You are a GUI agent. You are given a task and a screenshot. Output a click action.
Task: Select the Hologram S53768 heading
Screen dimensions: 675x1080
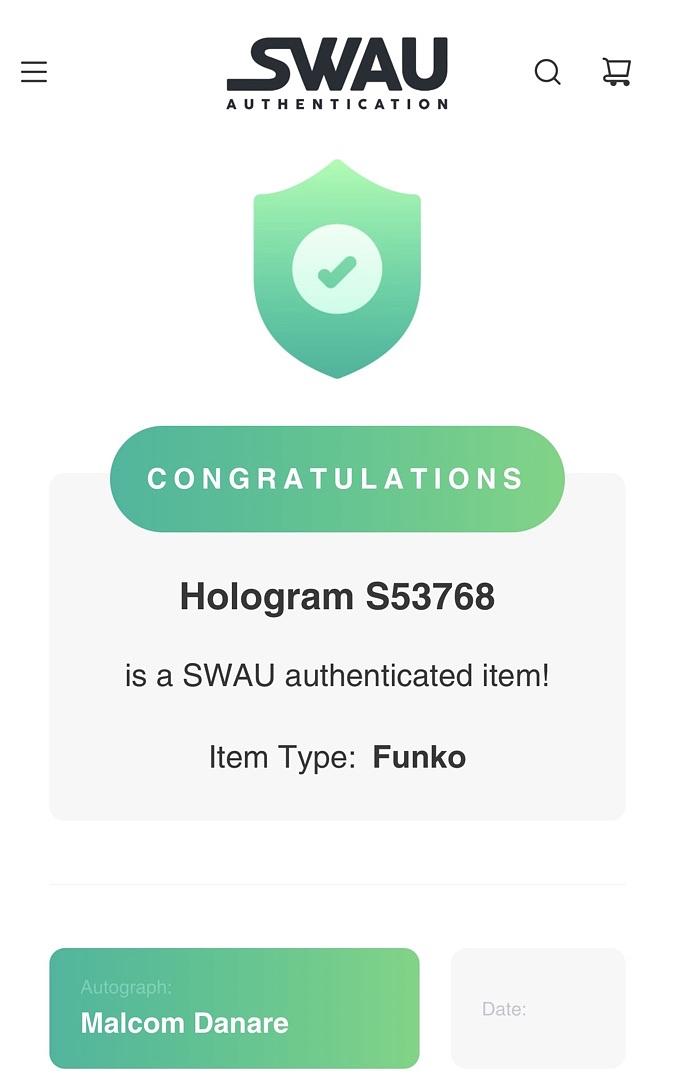tap(337, 597)
